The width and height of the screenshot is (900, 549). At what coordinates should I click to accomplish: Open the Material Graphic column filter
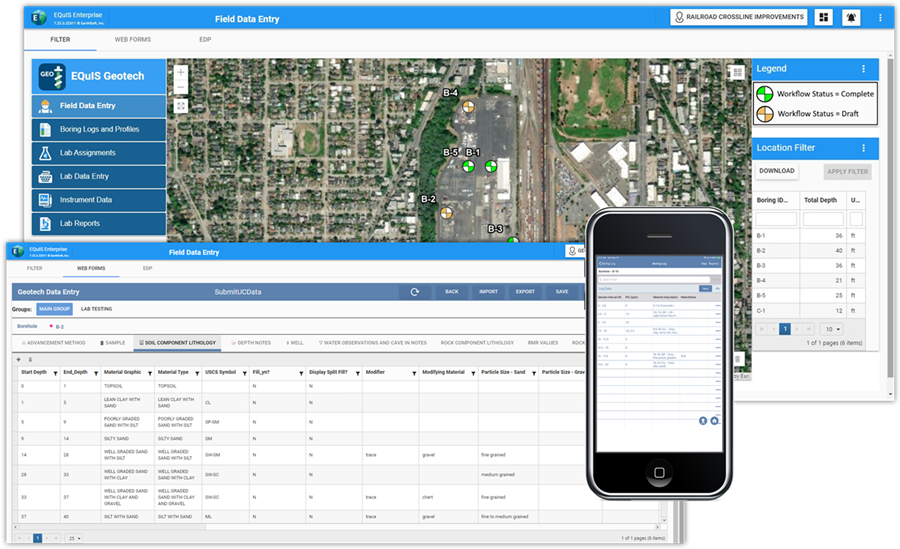[x=150, y=373]
